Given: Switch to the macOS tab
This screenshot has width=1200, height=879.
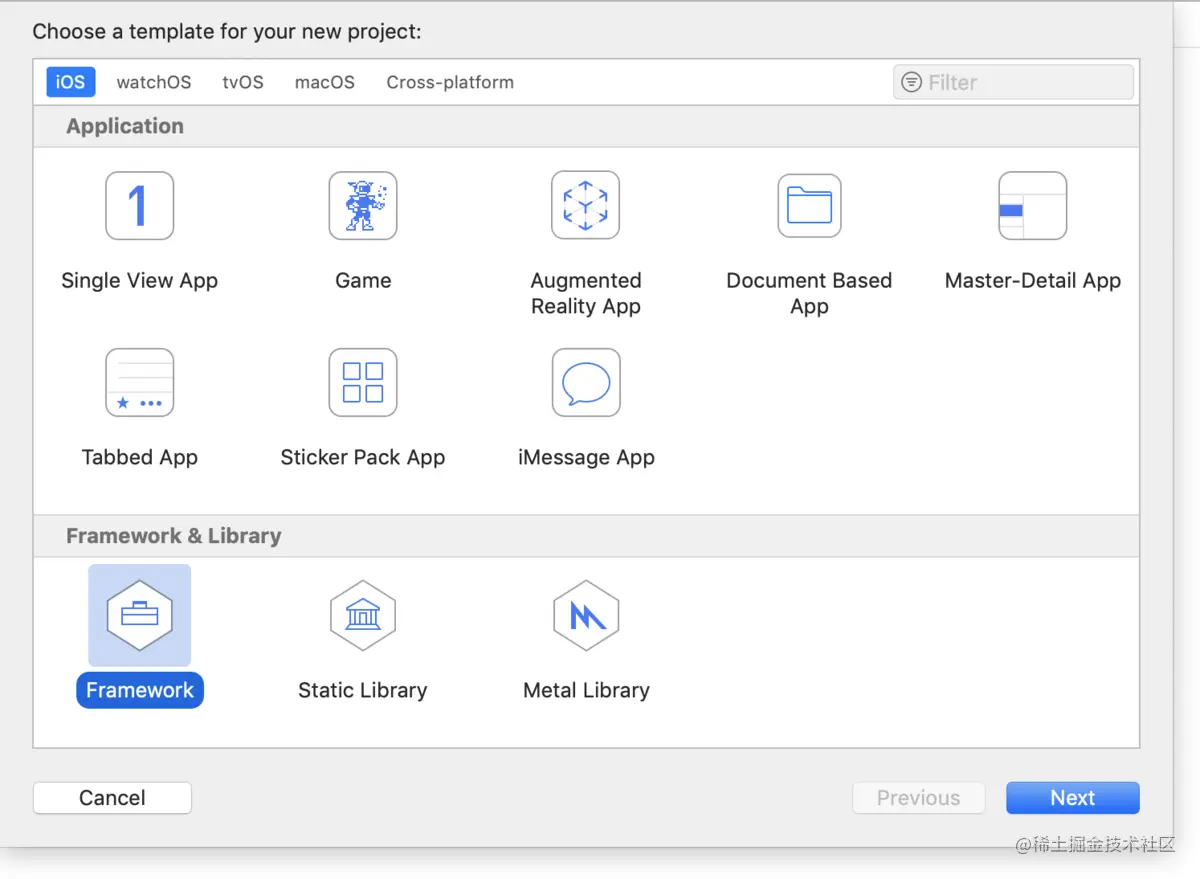Looking at the screenshot, I should (325, 82).
